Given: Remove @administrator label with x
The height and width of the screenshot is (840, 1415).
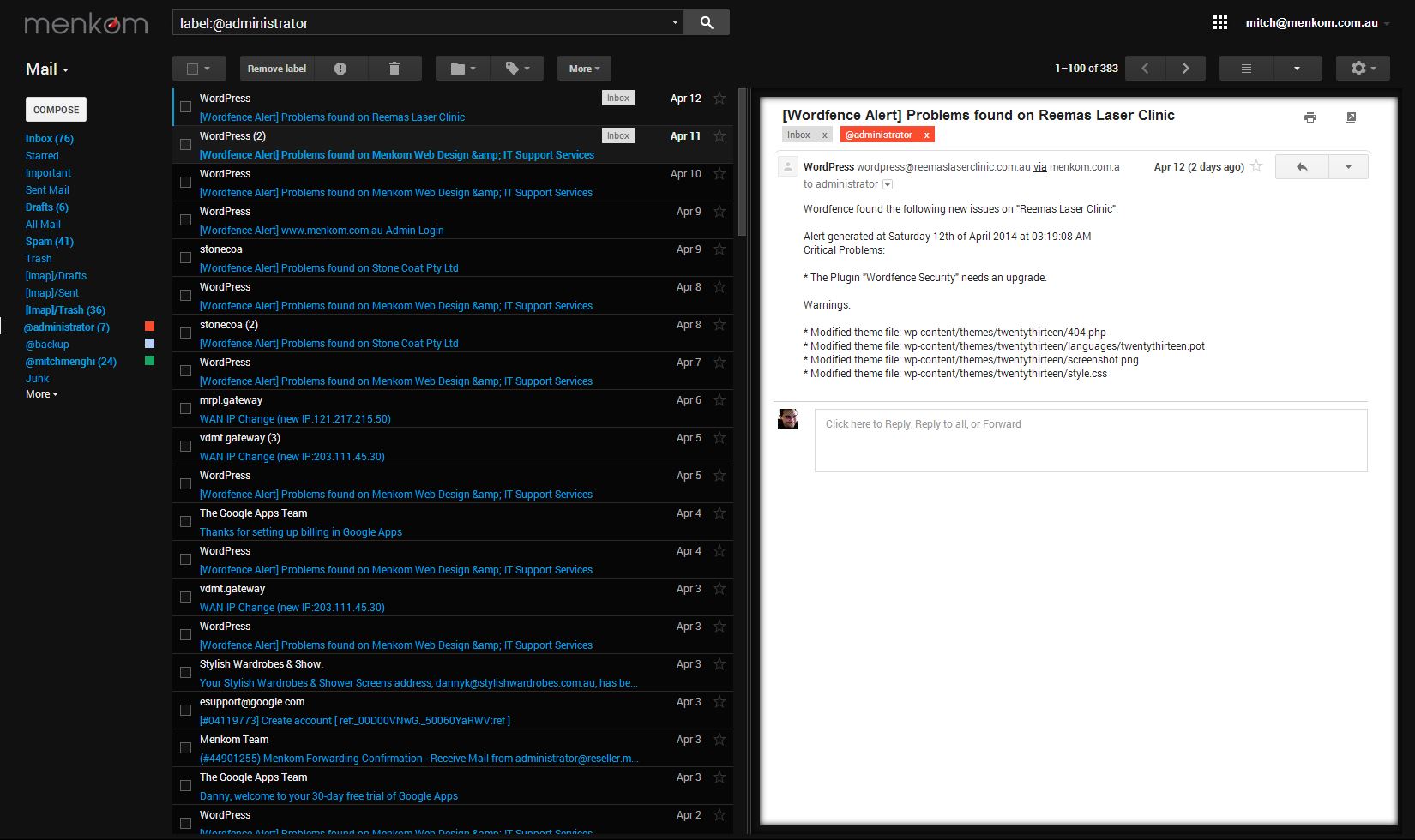Looking at the screenshot, I should coord(926,135).
